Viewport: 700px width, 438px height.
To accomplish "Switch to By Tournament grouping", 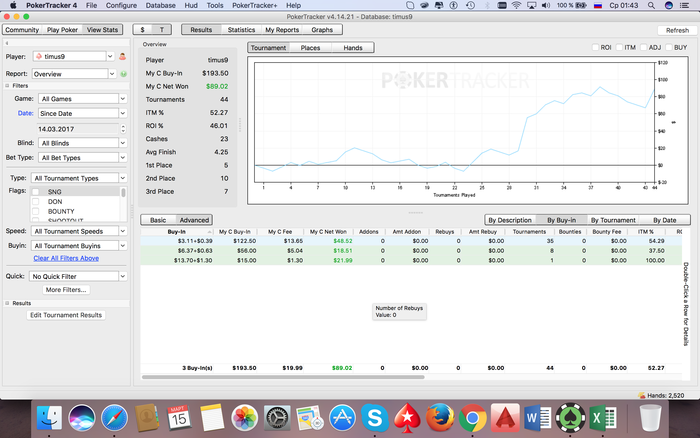I will (613, 220).
